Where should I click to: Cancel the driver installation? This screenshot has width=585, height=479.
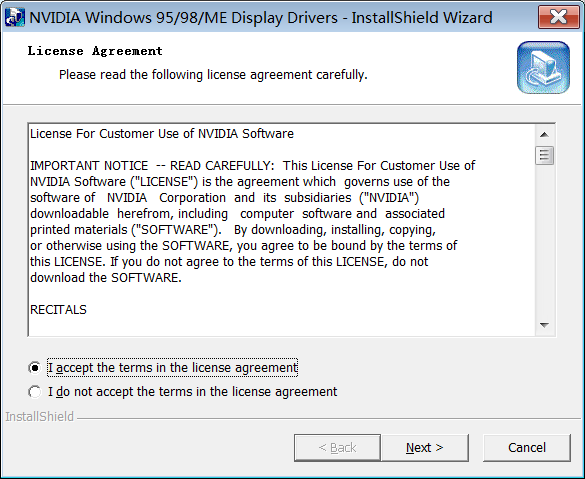coord(527,448)
